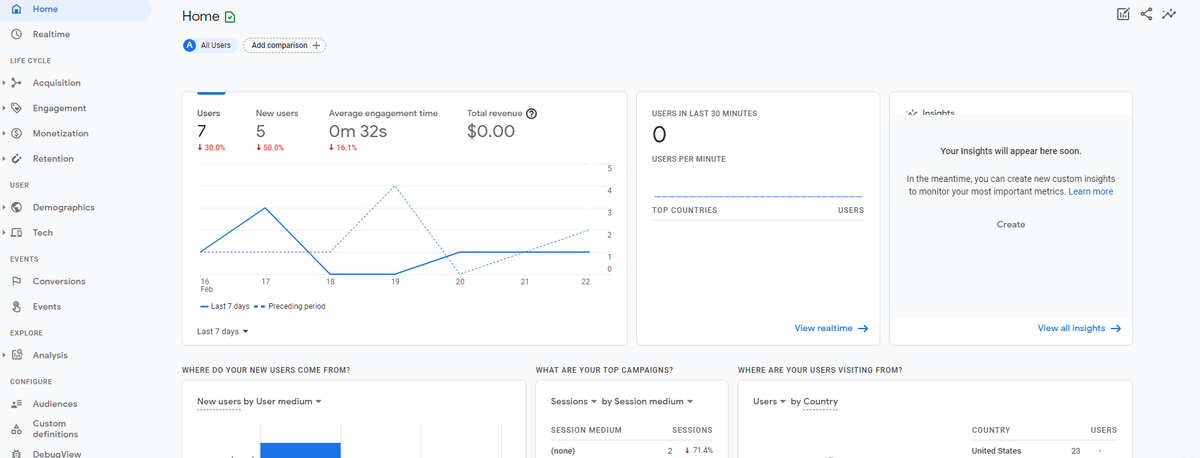Click the Add comparison button
The image size is (1200, 458).
(x=284, y=45)
